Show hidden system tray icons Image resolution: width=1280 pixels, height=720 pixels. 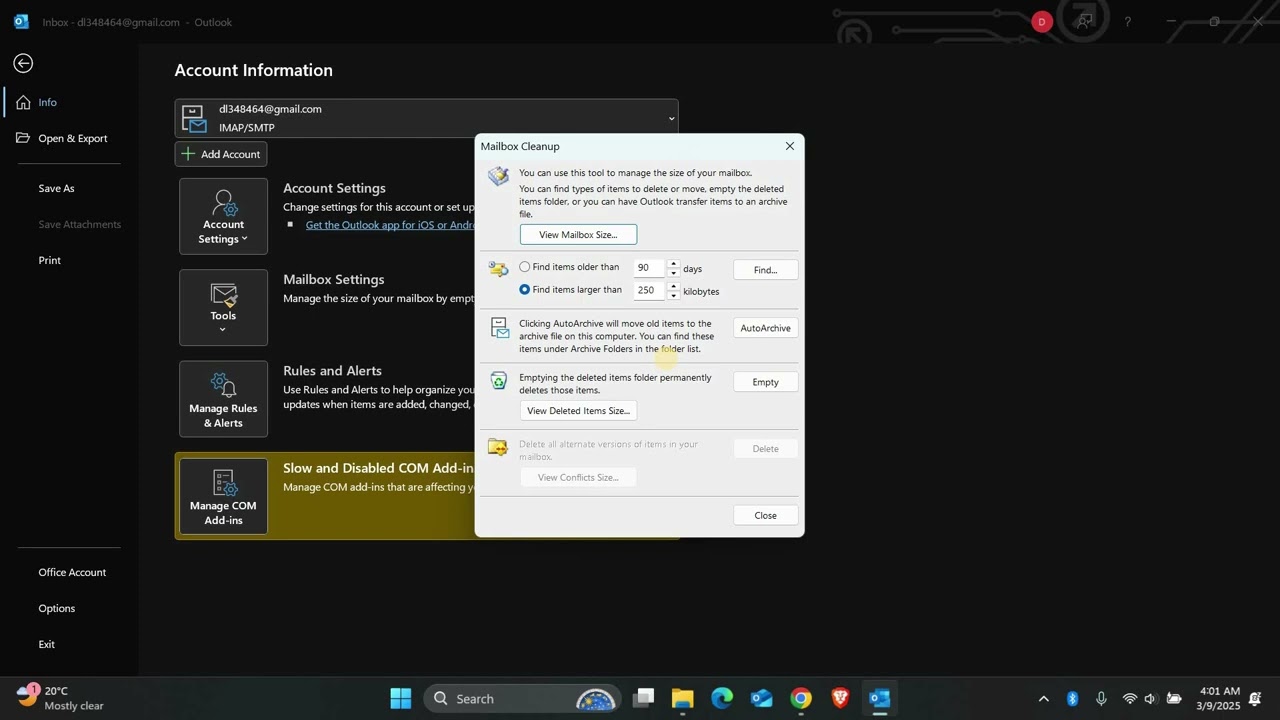pos(1044,698)
